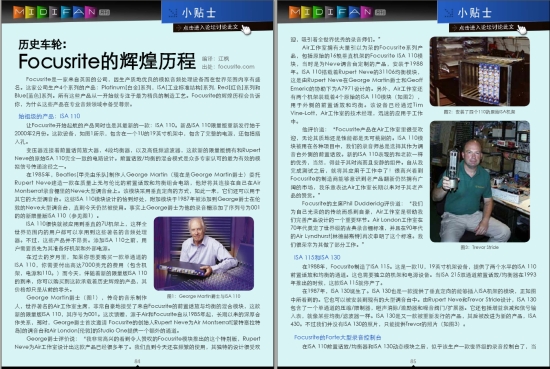Viewport: 550px width, 369px height.
Task: Open the Trevor Stride photo
Action: click(479, 181)
